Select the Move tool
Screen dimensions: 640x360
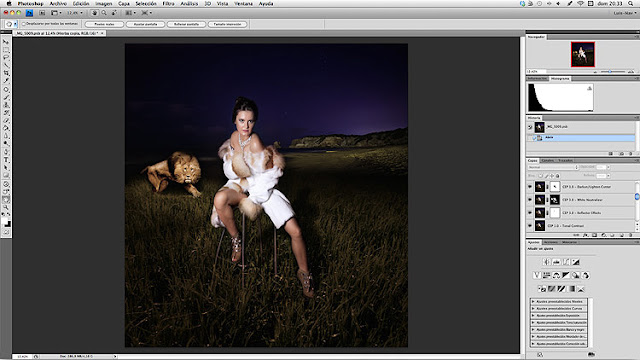[x=6, y=42]
